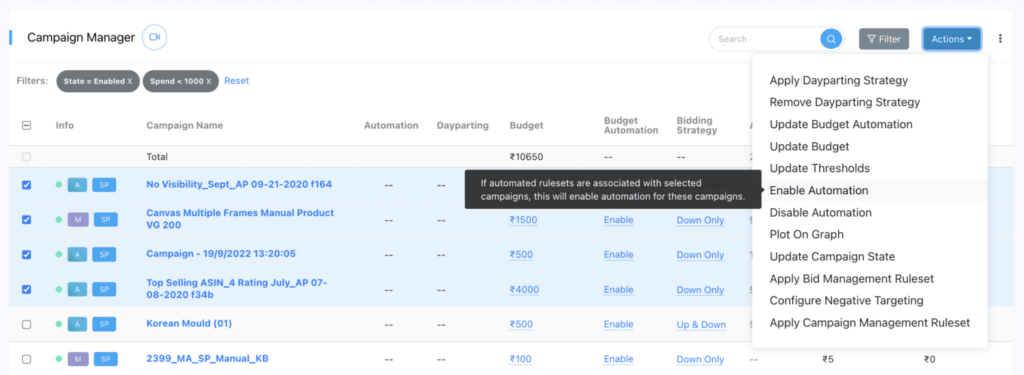This screenshot has height=375, width=1024.
Task: Open the three-dot more options menu
Action: coord(1000,39)
